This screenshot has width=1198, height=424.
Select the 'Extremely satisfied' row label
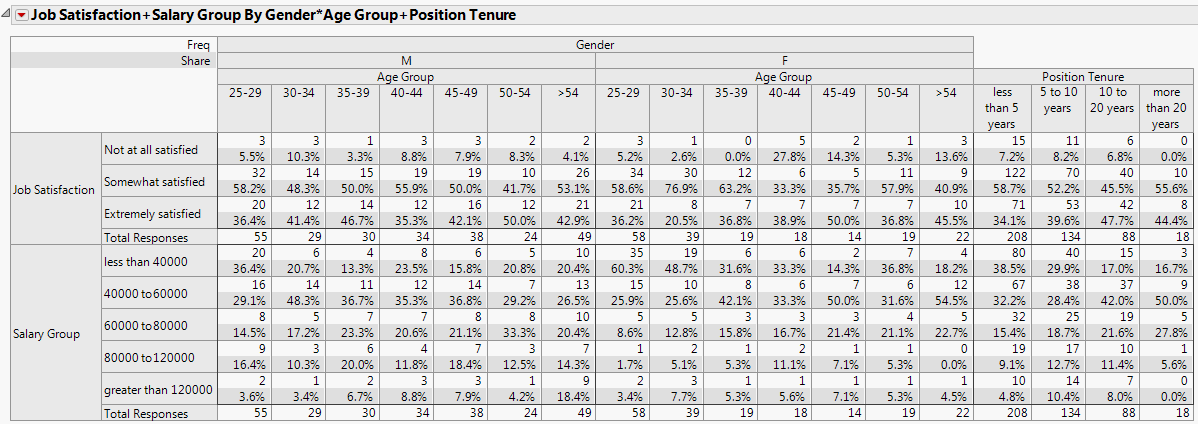tap(154, 213)
